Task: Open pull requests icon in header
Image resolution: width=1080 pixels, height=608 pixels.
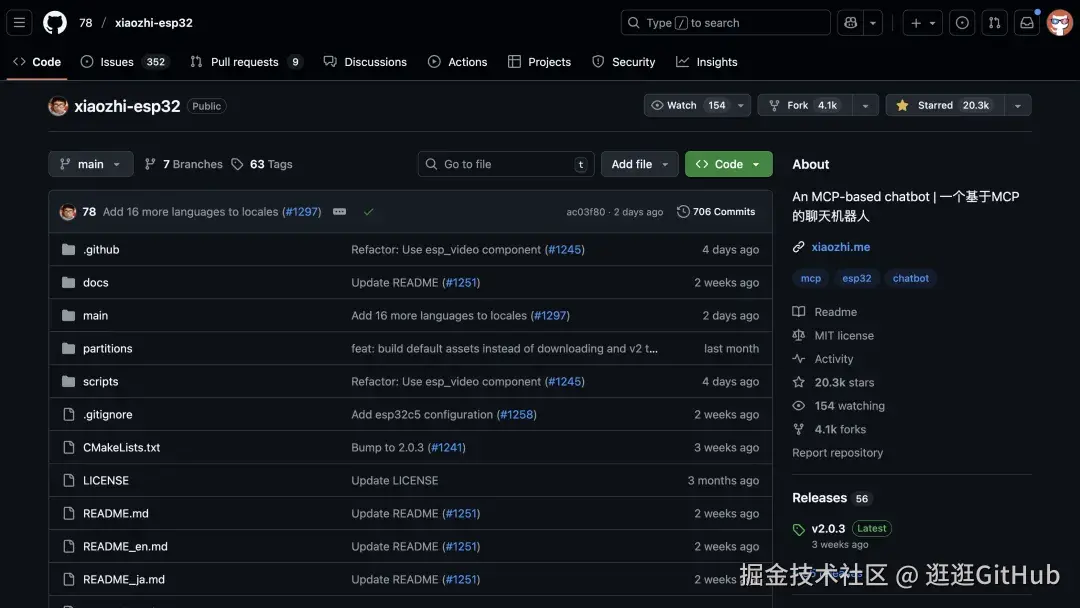Action: pyautogui.click(x=995, y=23)
